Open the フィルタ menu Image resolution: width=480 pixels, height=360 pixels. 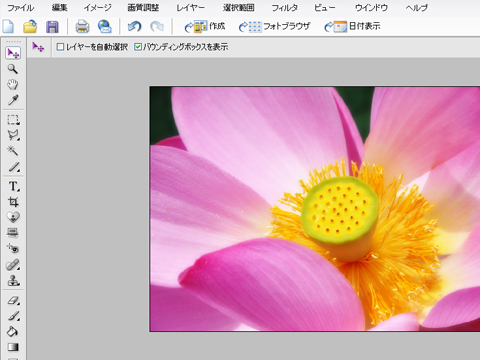pos(284,7)
